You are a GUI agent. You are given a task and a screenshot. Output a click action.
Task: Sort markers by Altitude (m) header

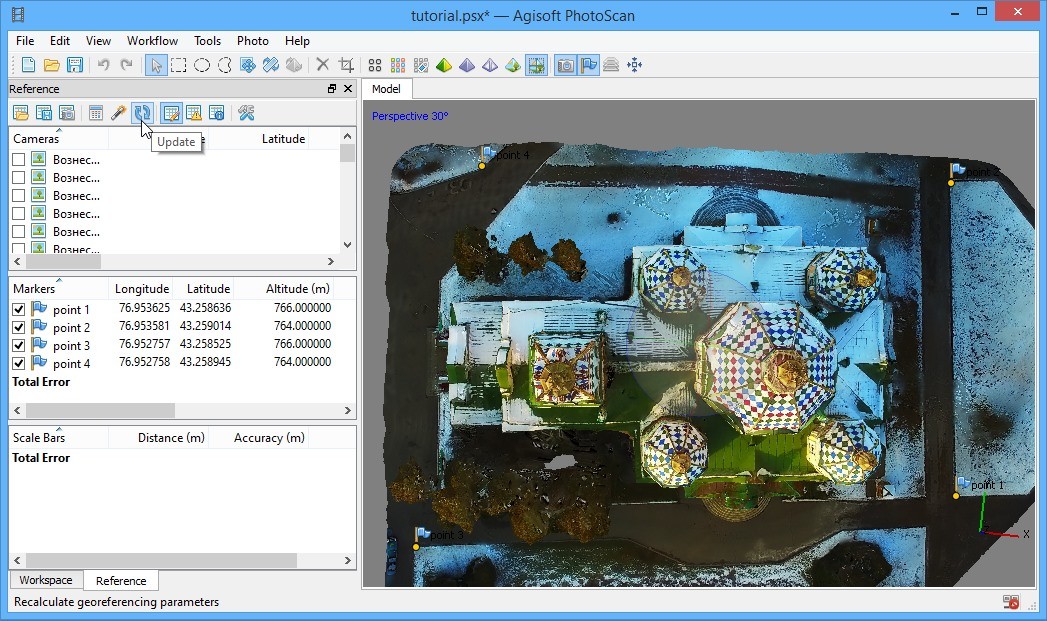[x=298, y=288]
